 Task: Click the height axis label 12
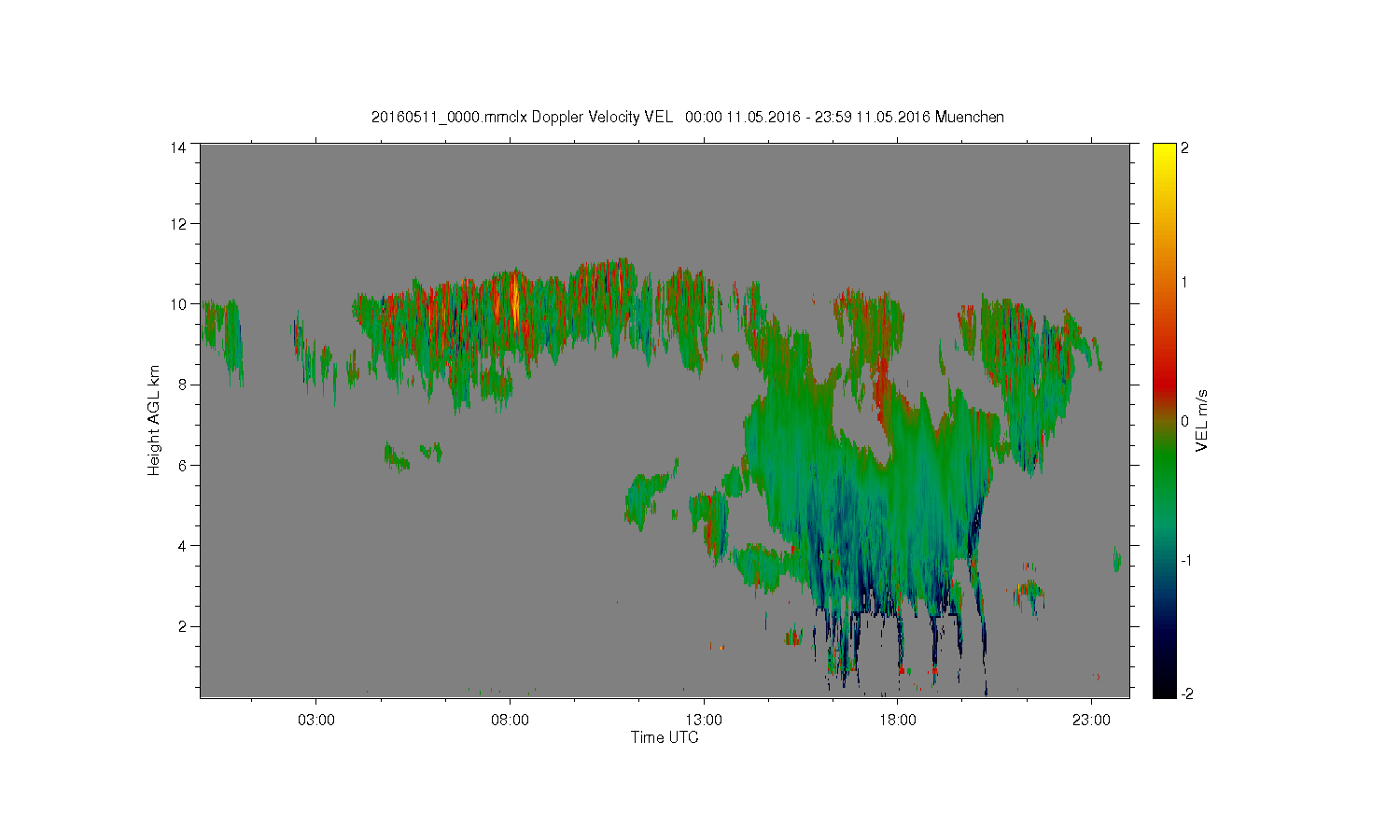tap(177, 223)
